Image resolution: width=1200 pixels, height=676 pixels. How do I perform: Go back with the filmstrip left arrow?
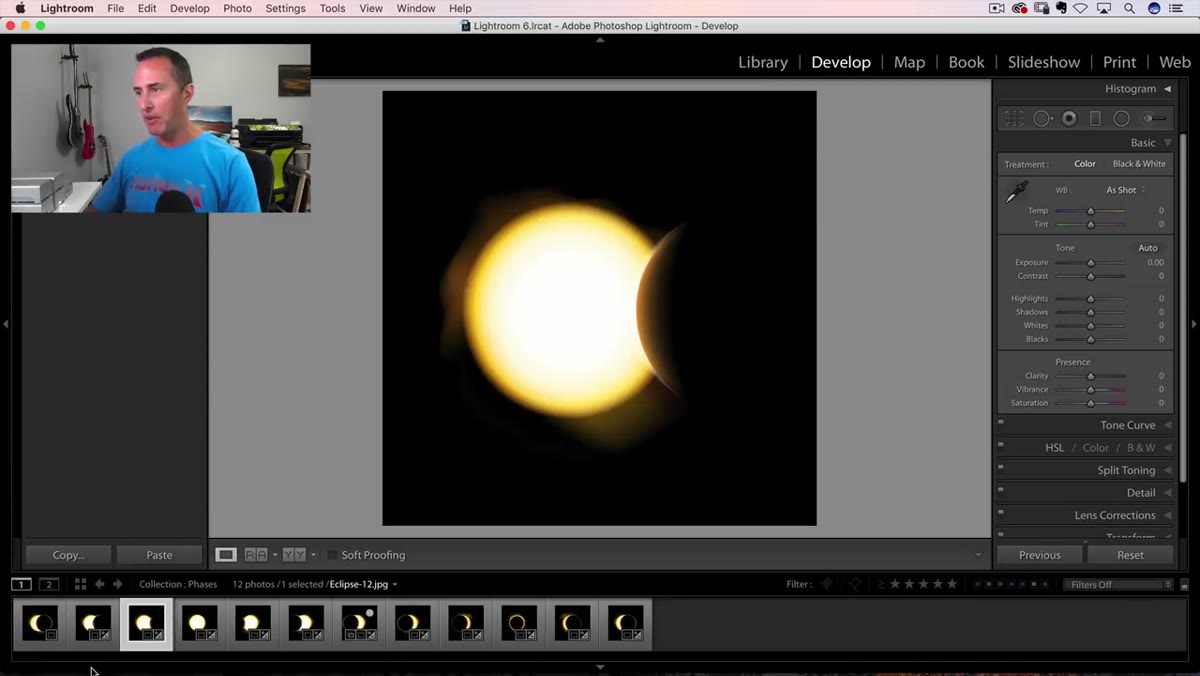click(x=99, y=584)
